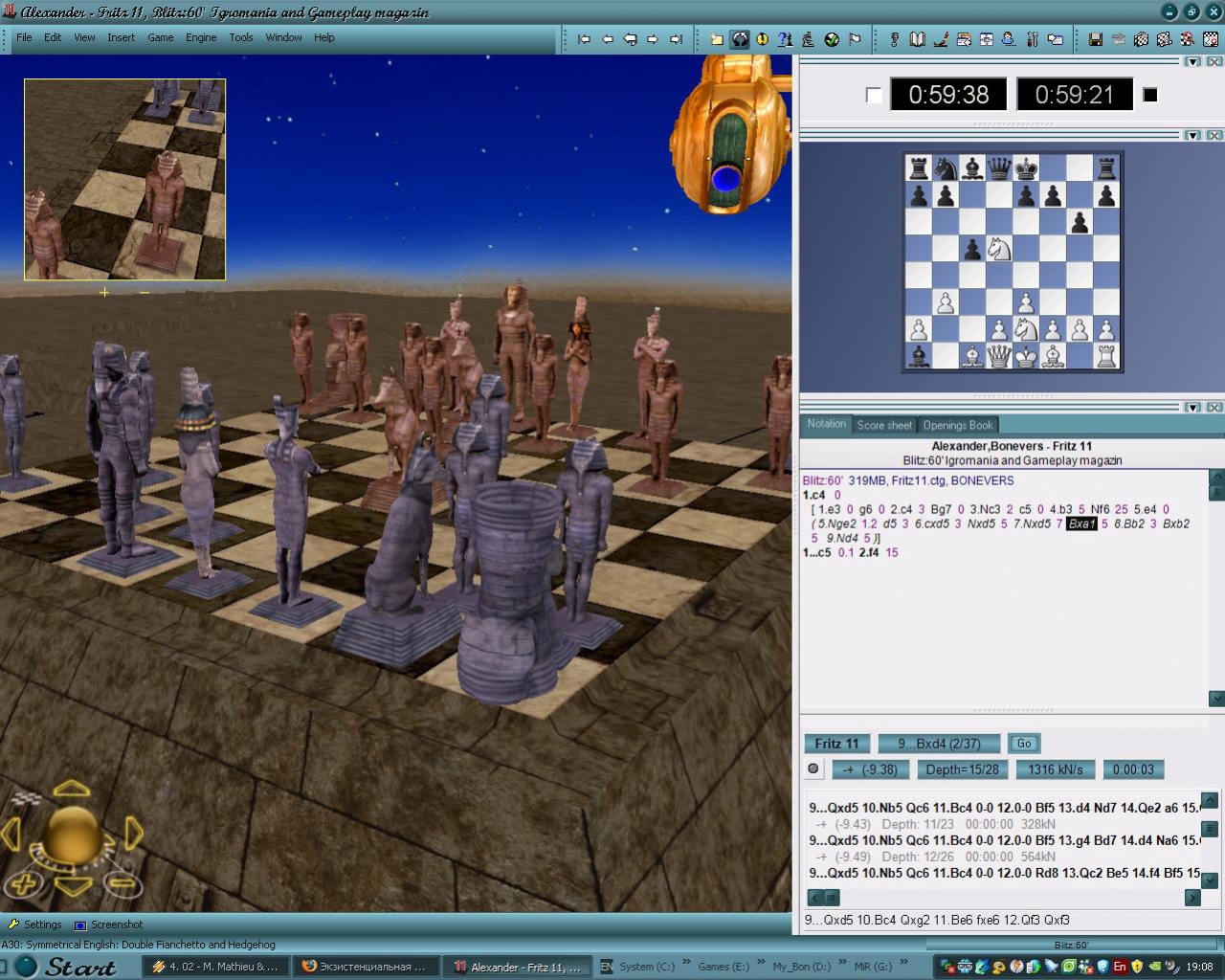Click the engine Go button
Viewport: 1225px width, 980px height.
click(x=1024, y=744)
